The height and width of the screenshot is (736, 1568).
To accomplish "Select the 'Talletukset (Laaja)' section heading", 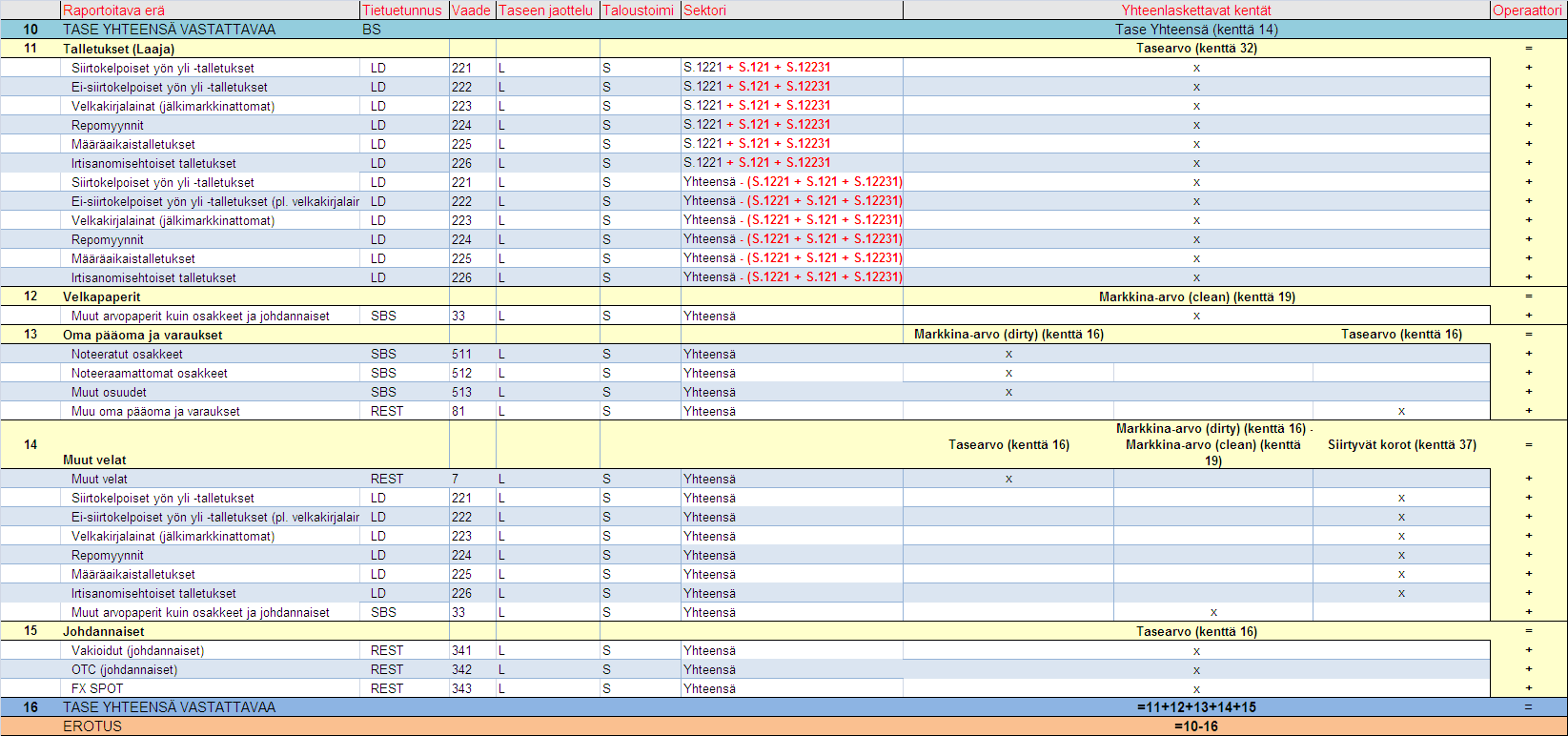I will 119,49.
